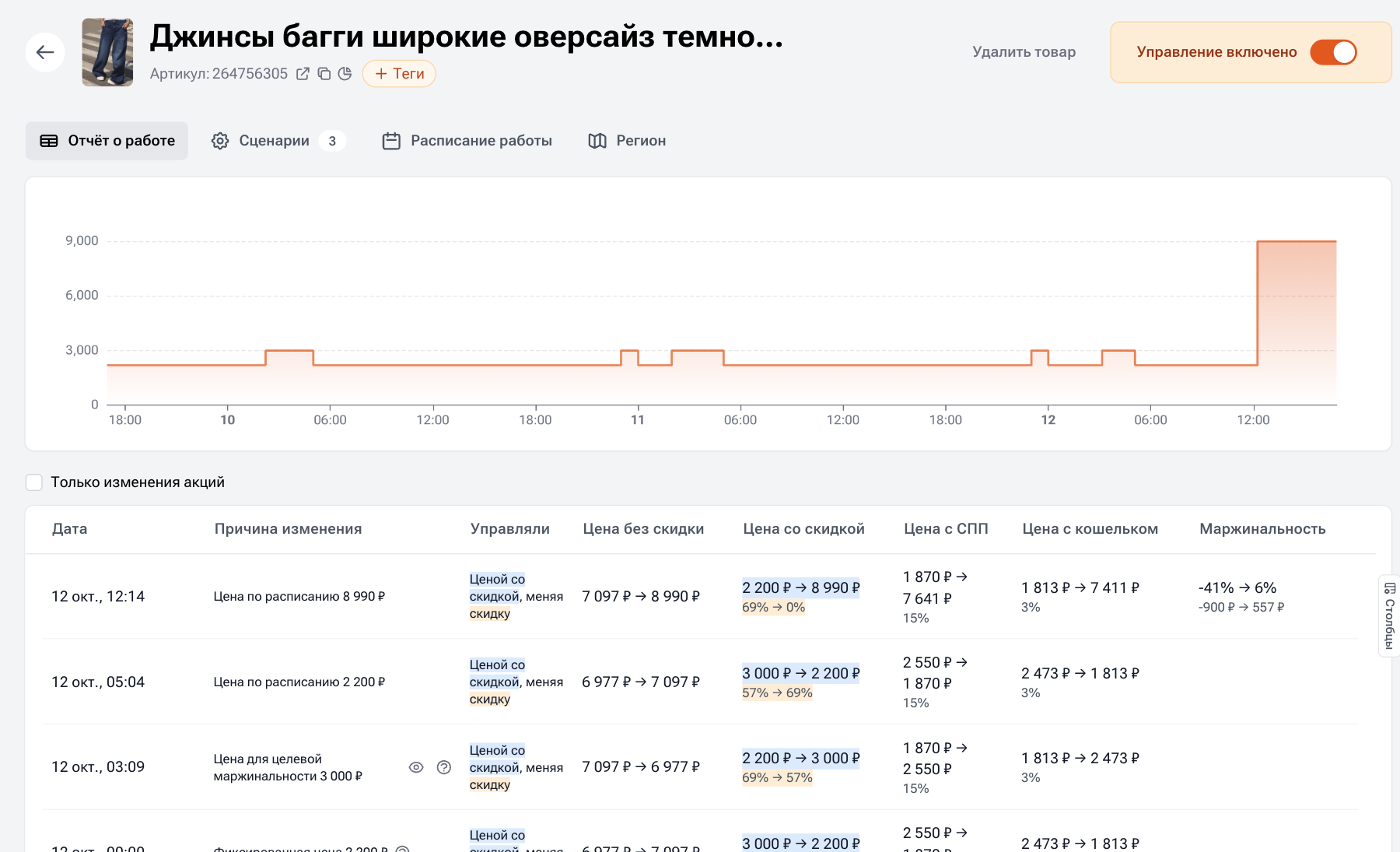Viewport: 1400px width, 852px height.
Task: Click '1 813 ₽ → 7 411 ₽' wallet price
Action: click(1080, 588)
